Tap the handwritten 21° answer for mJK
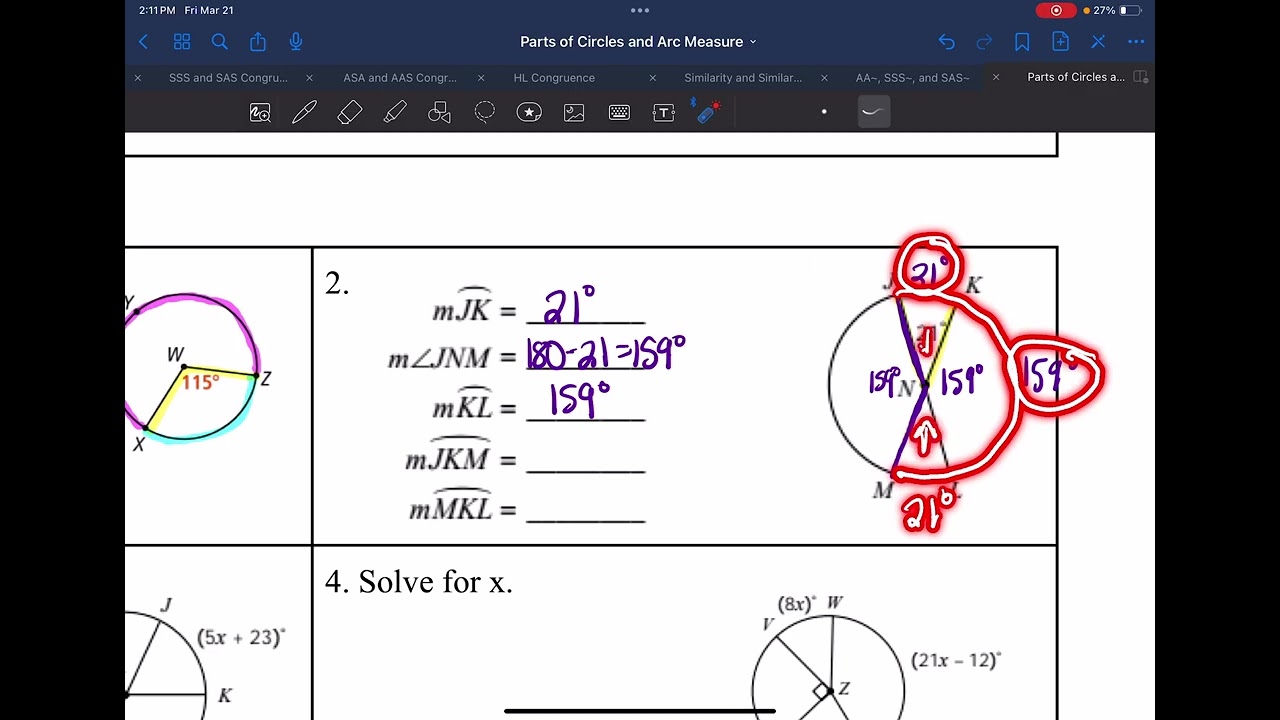The height and width of the screenshot is (720, 1280). 569,306
